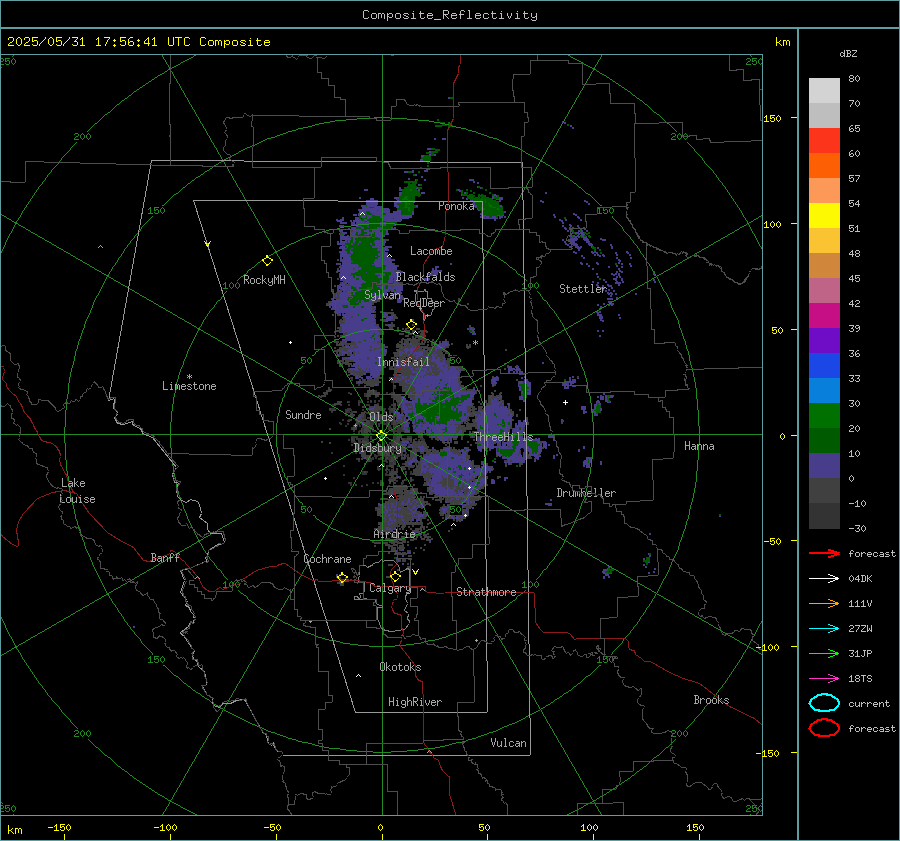Click the dBZ legend heading
The height and width of the screenshot is (841, 900).
click(x=848, y=53)
